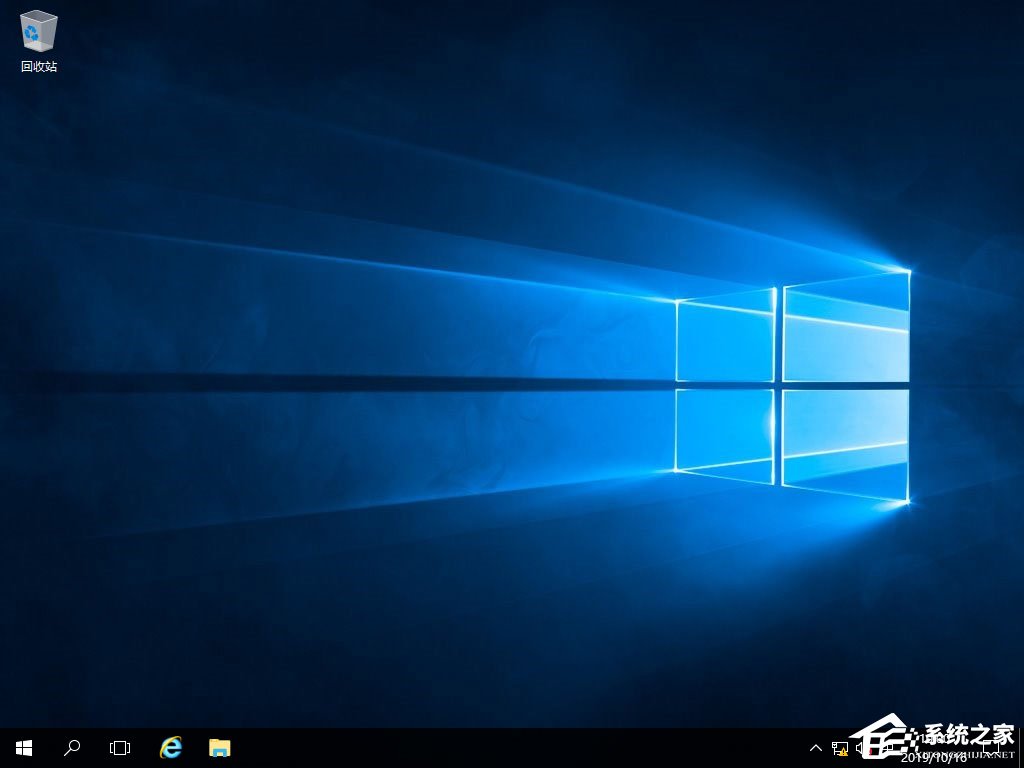Open File Explorer from the taskbar
Image resolution: width=1024 pixels, height=768 pixels.
[218, 747]
